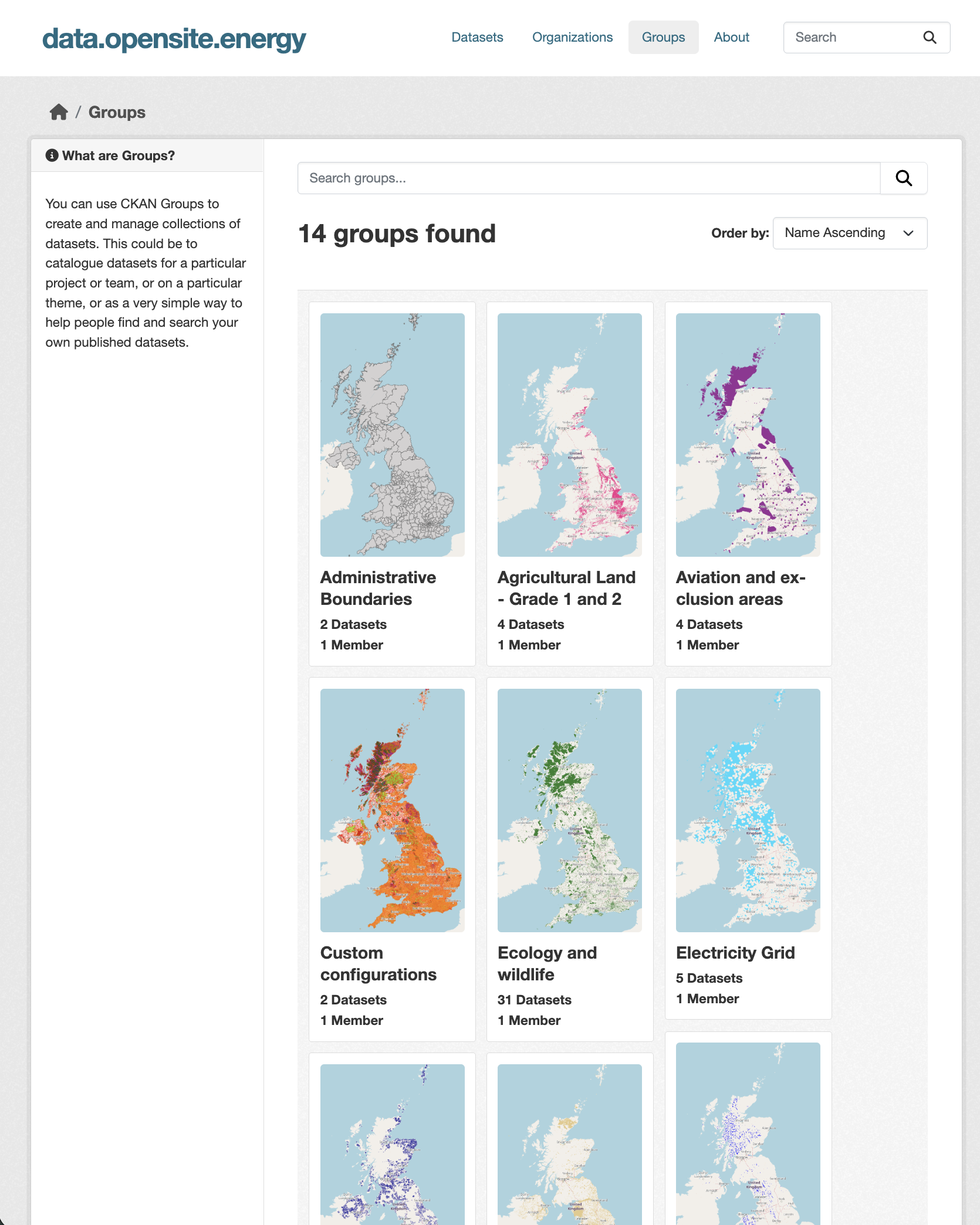Click the info icon beside What are Groups
Image resolution: width=980 pixels, height=1225 pixels.
[x=52, y=155]
